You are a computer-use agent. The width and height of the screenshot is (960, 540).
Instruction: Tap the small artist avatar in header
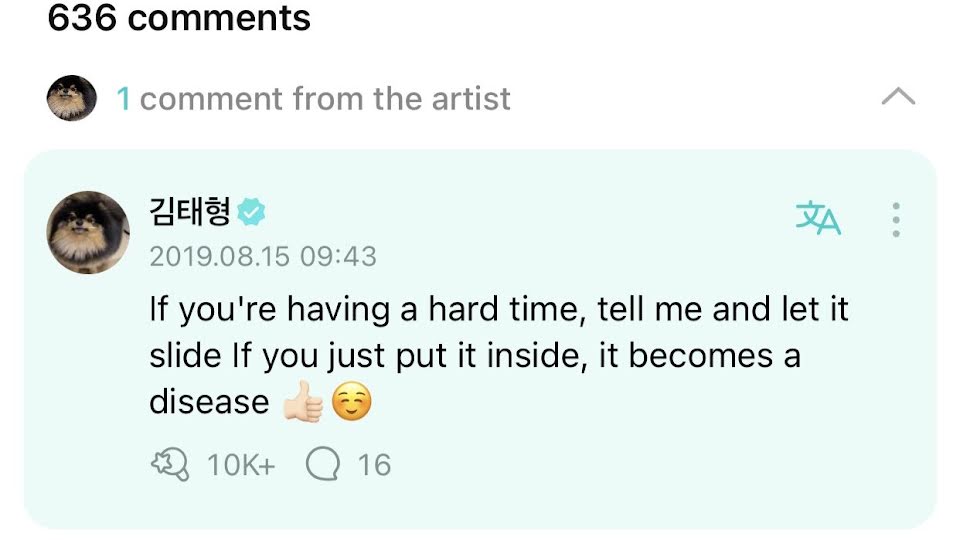pos(72,98)
